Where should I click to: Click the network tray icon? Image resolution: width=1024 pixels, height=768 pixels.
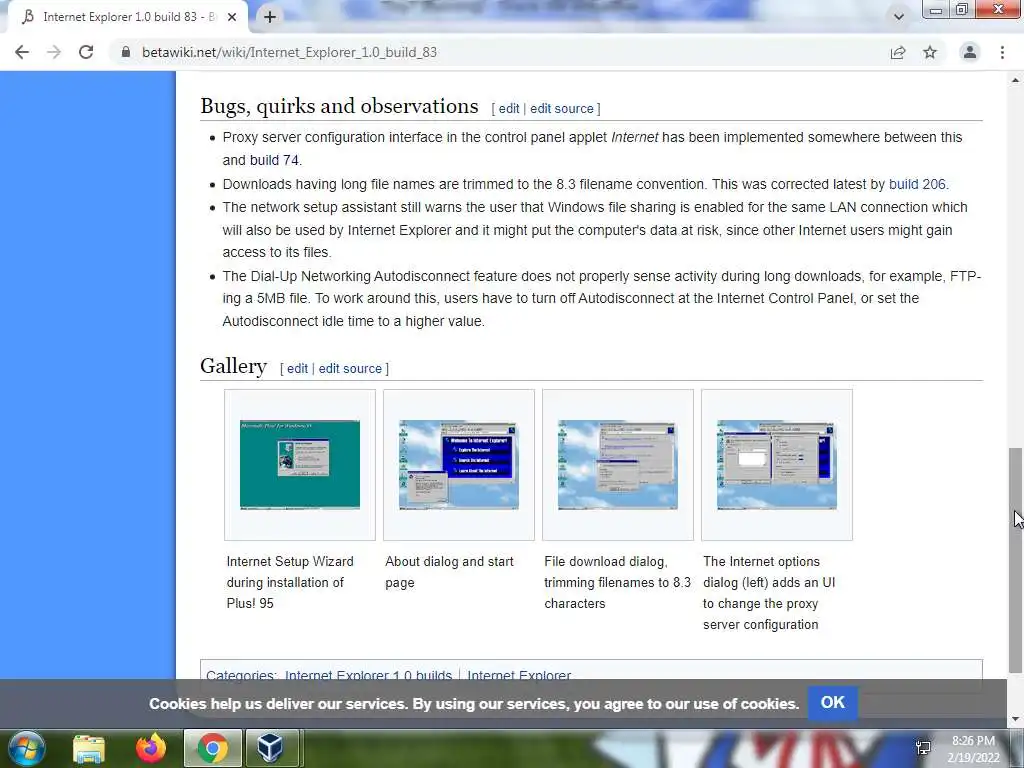(x=923, y=748)
